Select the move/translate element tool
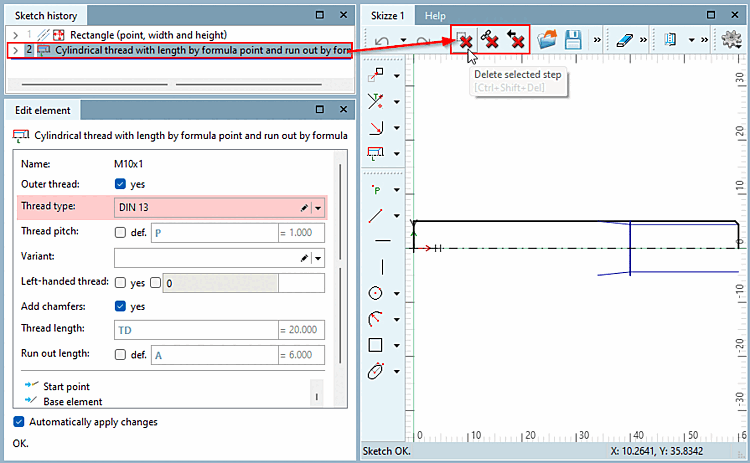Viewport: 750px width, 463px height. point(376,75)
